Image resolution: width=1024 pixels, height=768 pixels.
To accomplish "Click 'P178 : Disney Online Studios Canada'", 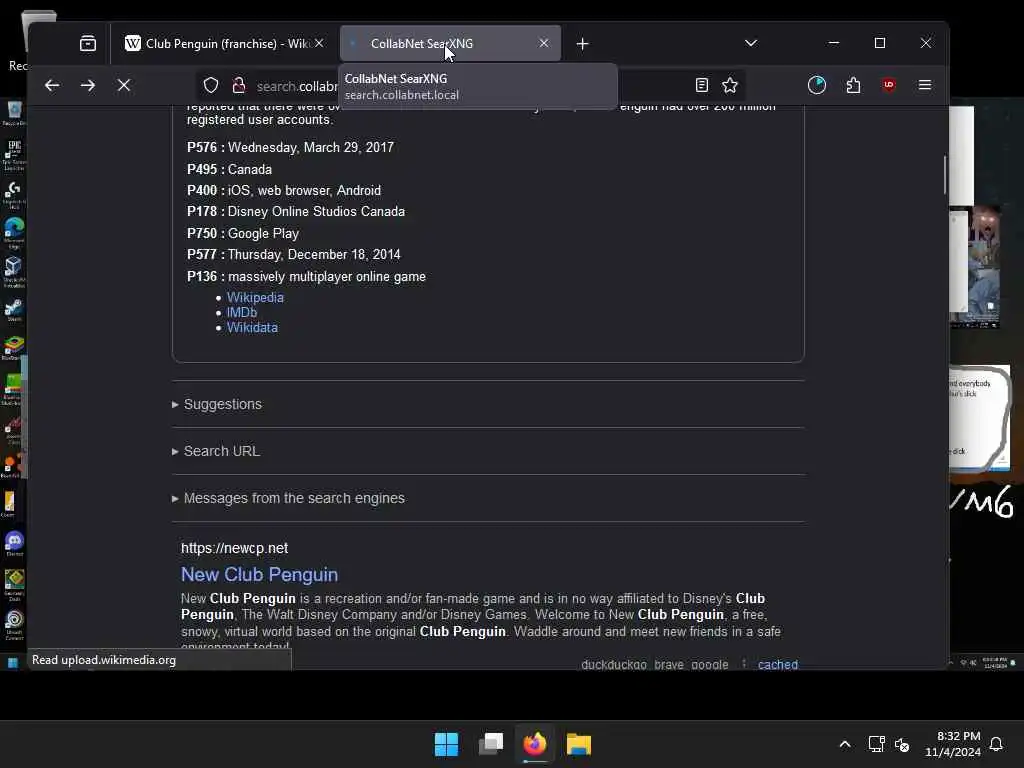I will coord(296,212).
